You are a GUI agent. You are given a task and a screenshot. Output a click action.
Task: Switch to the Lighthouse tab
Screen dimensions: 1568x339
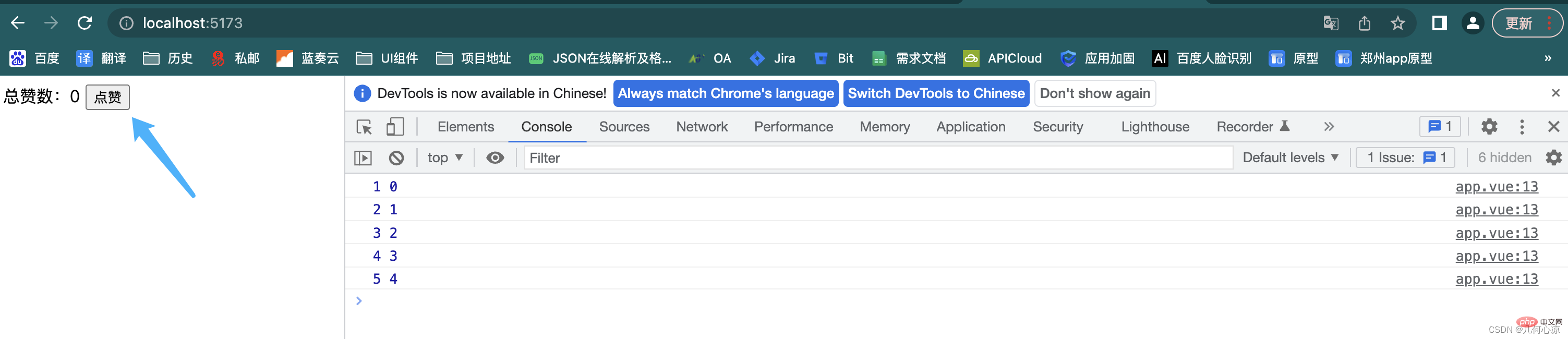tap(1155, 127)
